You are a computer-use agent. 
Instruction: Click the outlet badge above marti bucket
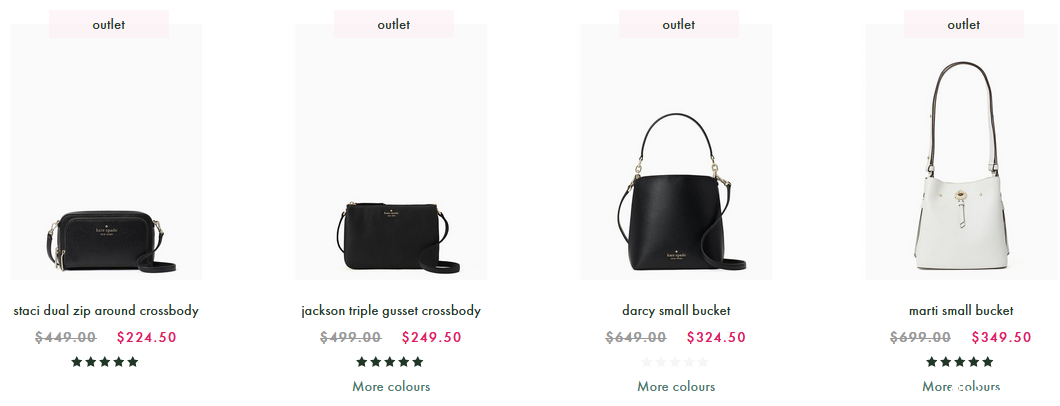(x=964, y=24)
